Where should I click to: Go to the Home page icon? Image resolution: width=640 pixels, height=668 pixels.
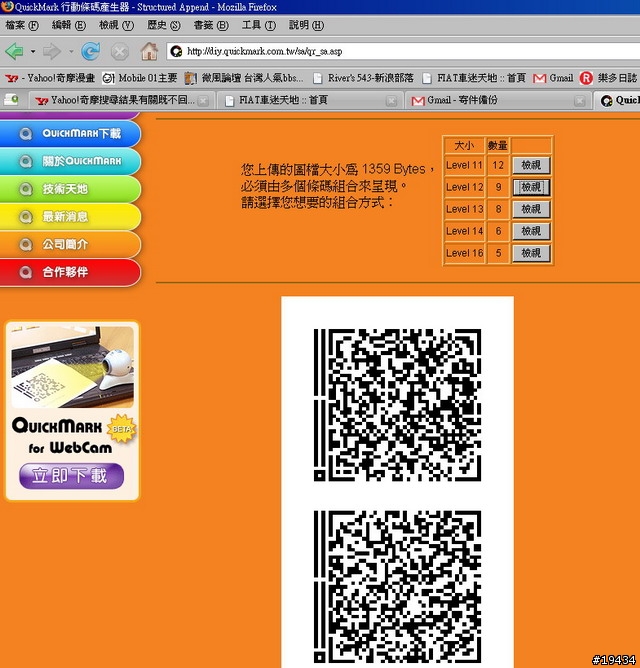[149, 51]
